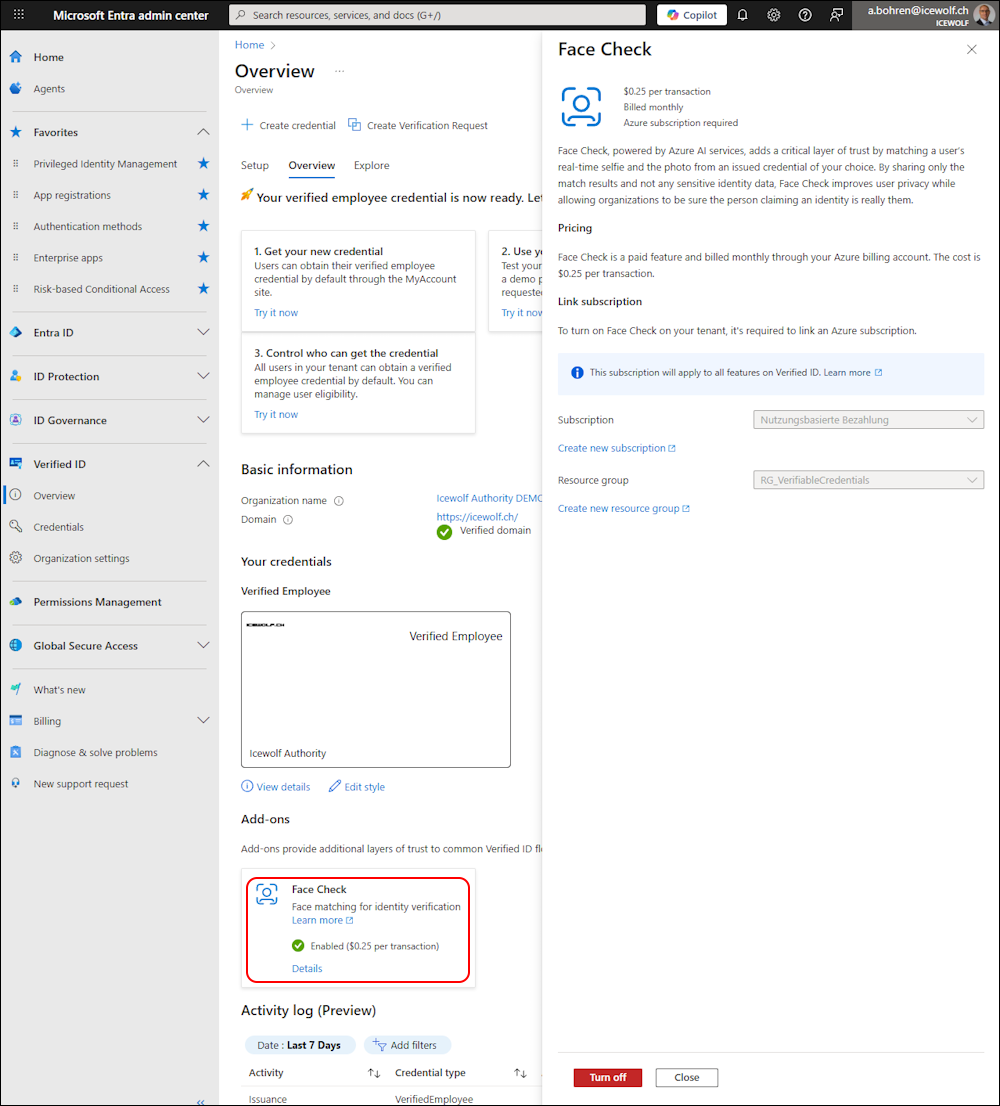Unfavorite App registrations star
Image resolution: width=1000 pixels, height=1106 pixels.
[203, 195]
